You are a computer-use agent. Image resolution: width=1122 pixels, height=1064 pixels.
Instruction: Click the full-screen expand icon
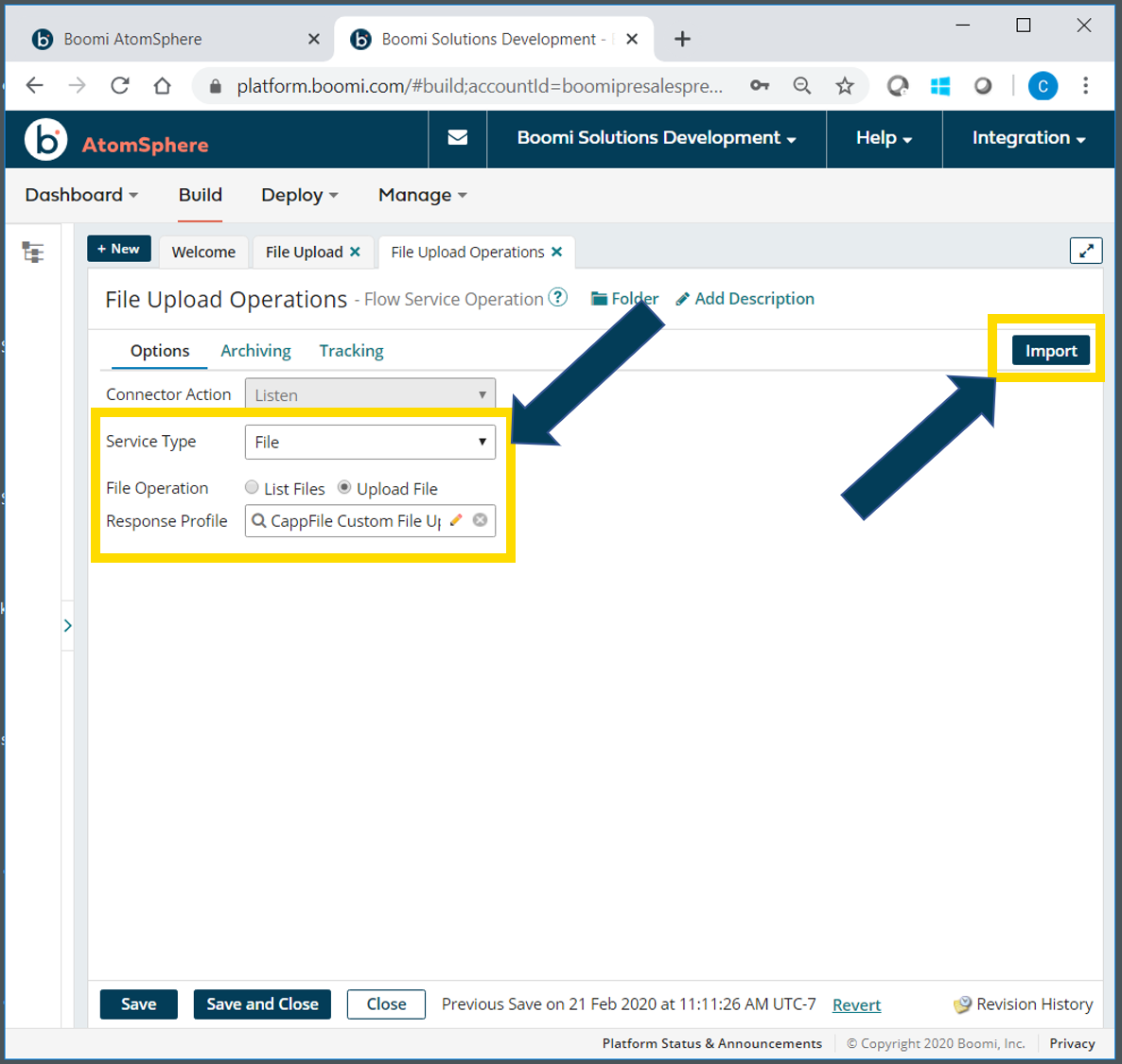tap(1085, 250)
